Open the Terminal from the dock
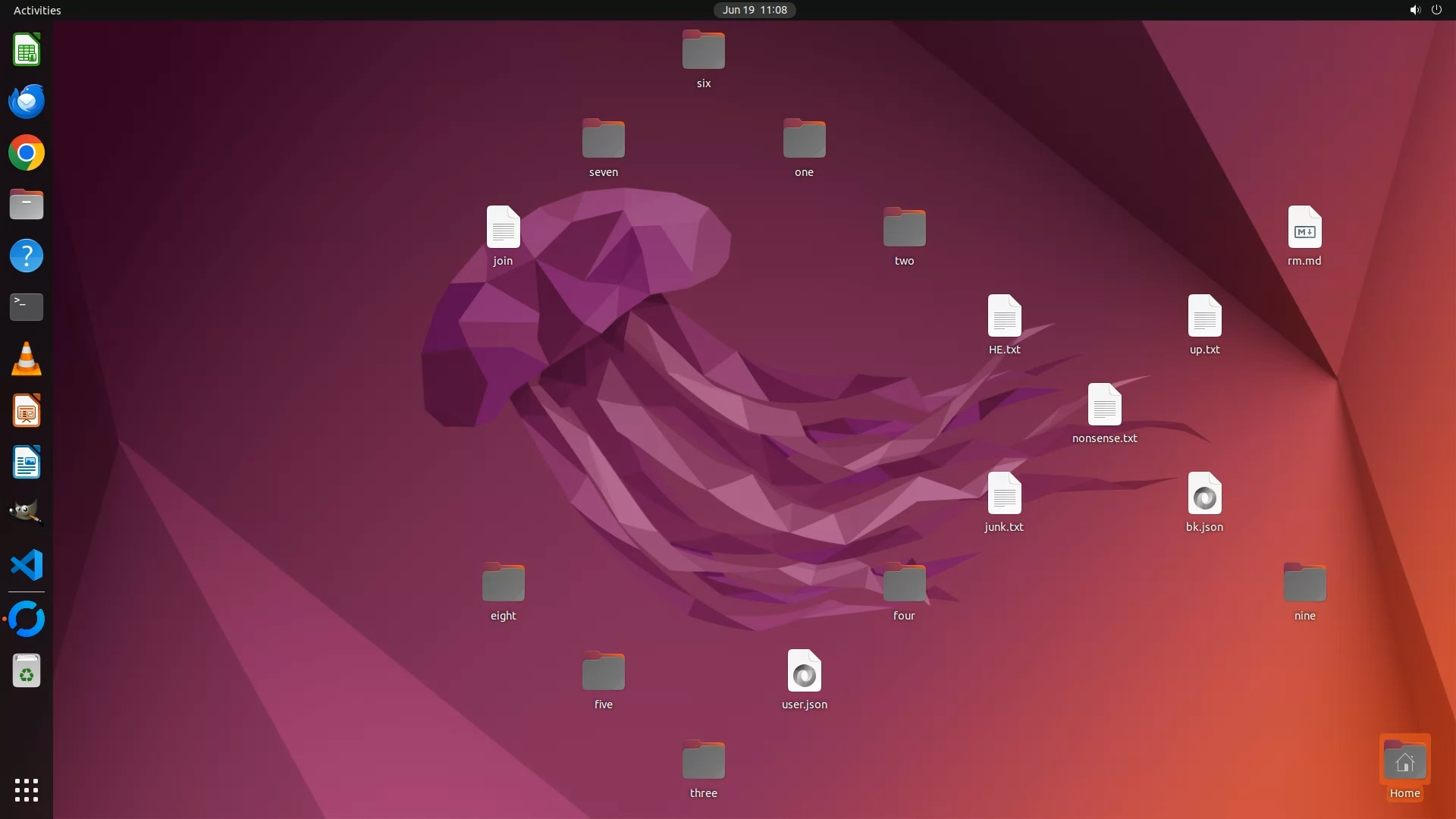 (x=27, y=307)
